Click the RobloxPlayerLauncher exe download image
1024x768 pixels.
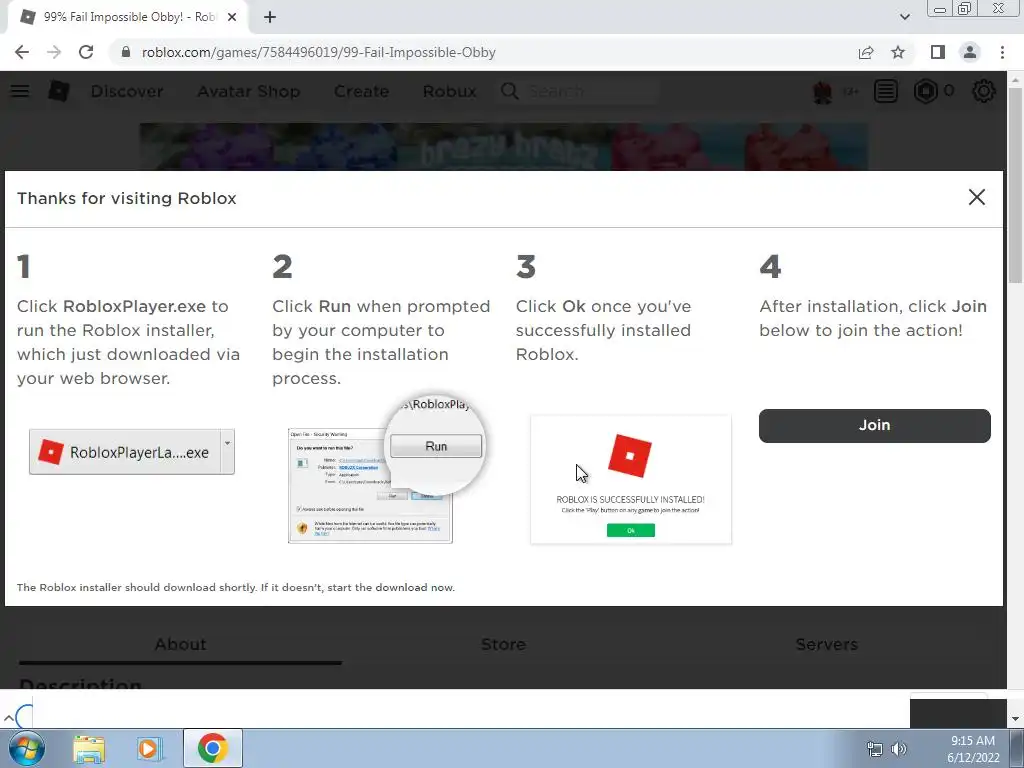click(x=131, y=452)
